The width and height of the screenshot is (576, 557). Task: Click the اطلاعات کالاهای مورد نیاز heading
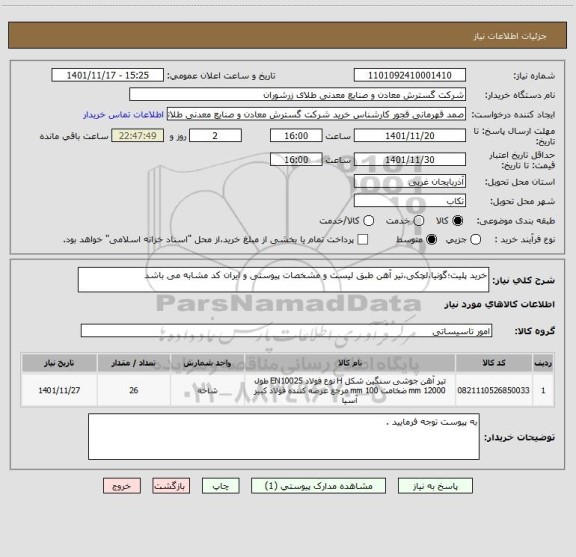pos(500,304)
